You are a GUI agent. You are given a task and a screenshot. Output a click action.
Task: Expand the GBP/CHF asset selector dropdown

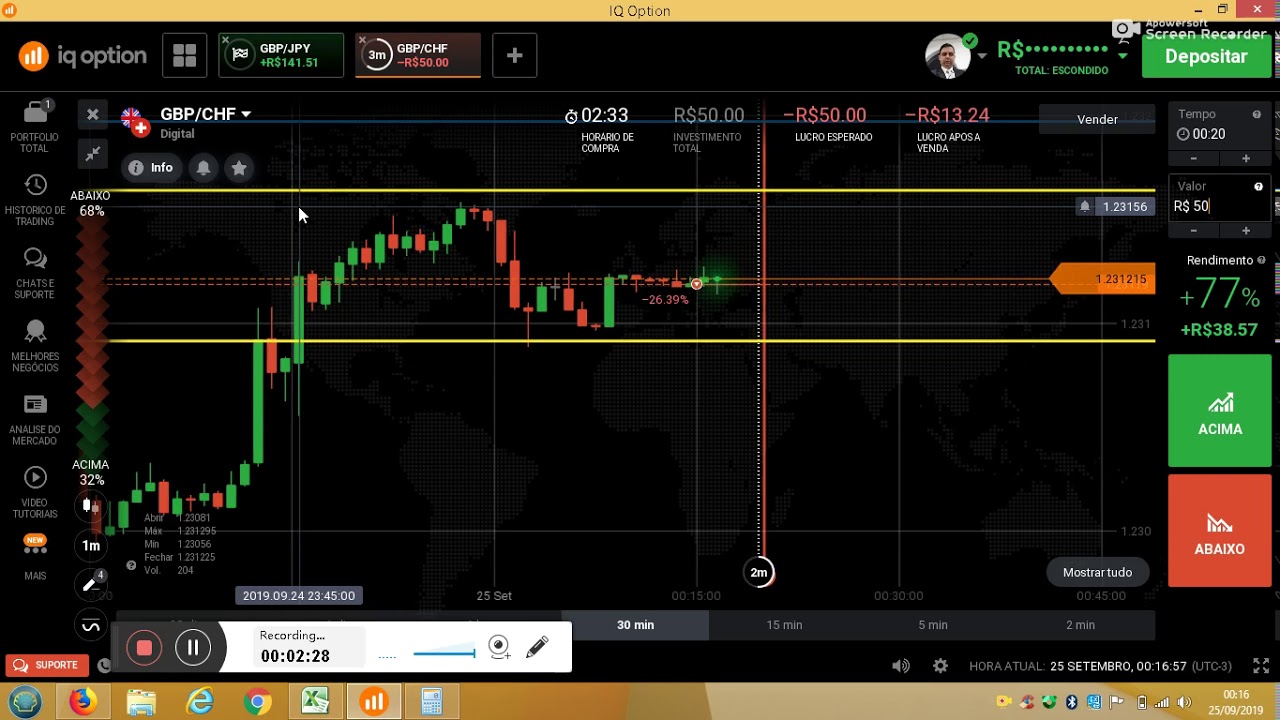pos(205,114)
